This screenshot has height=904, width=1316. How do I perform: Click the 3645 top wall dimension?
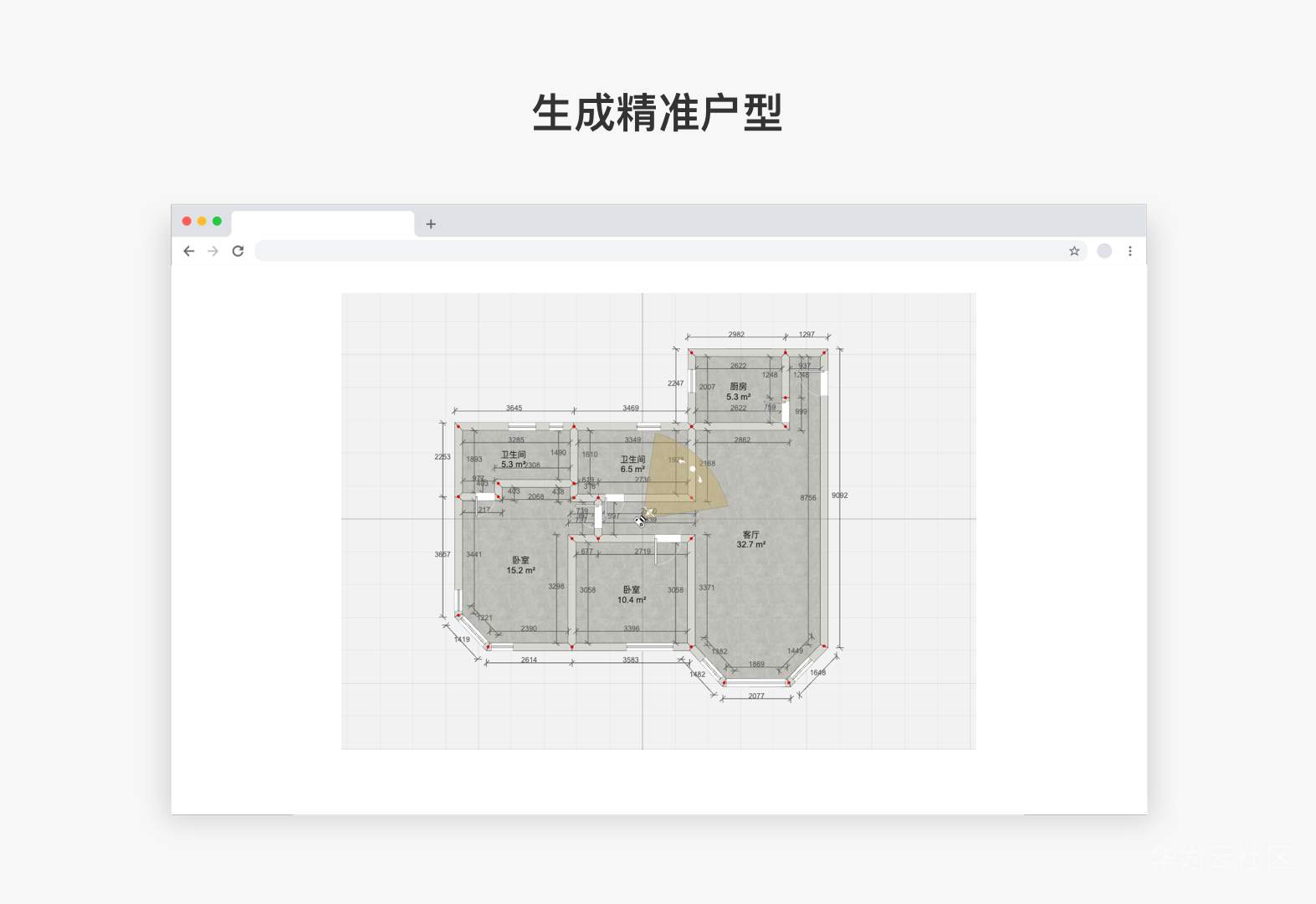coord(514,408)
